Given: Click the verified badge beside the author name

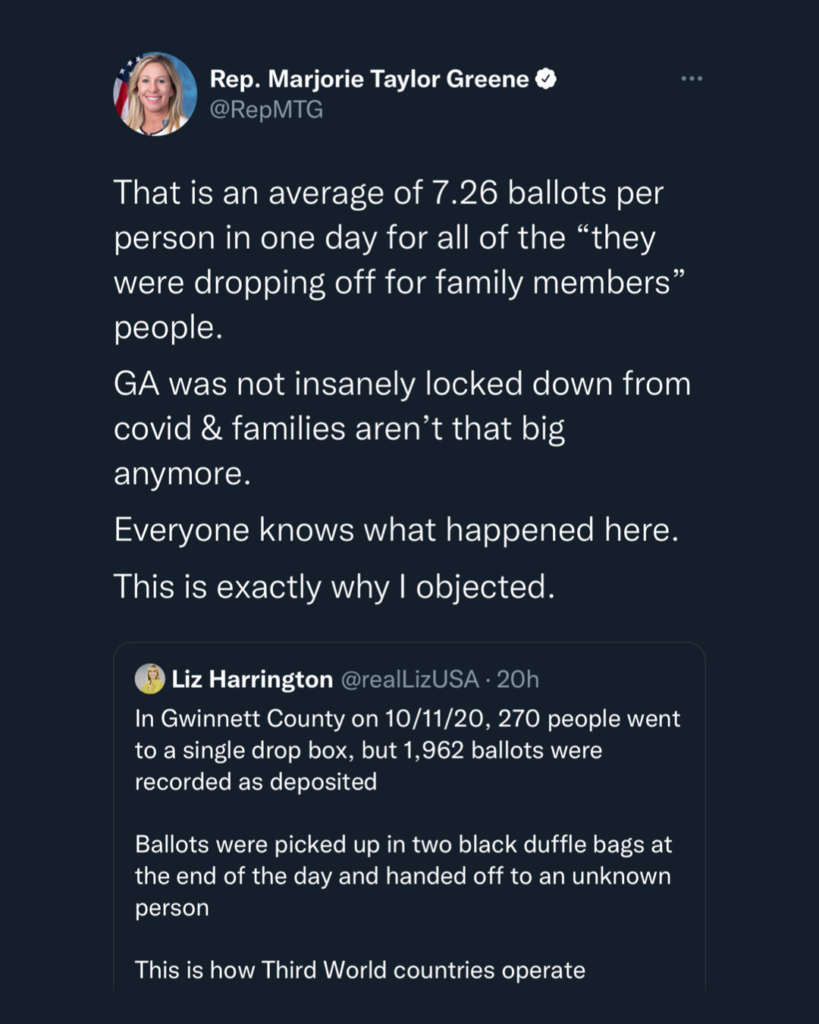Looking at the screenshot, I should point(545,79).
